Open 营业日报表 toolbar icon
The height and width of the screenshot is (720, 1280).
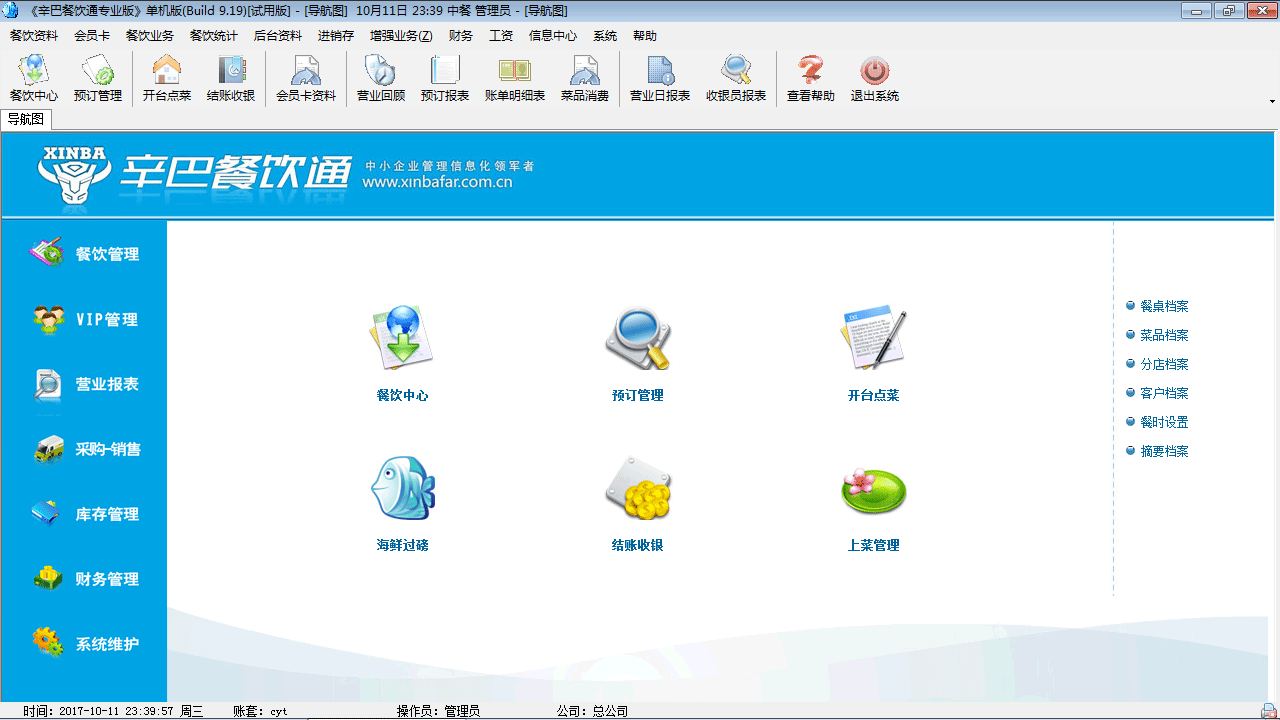pos(660,79)
